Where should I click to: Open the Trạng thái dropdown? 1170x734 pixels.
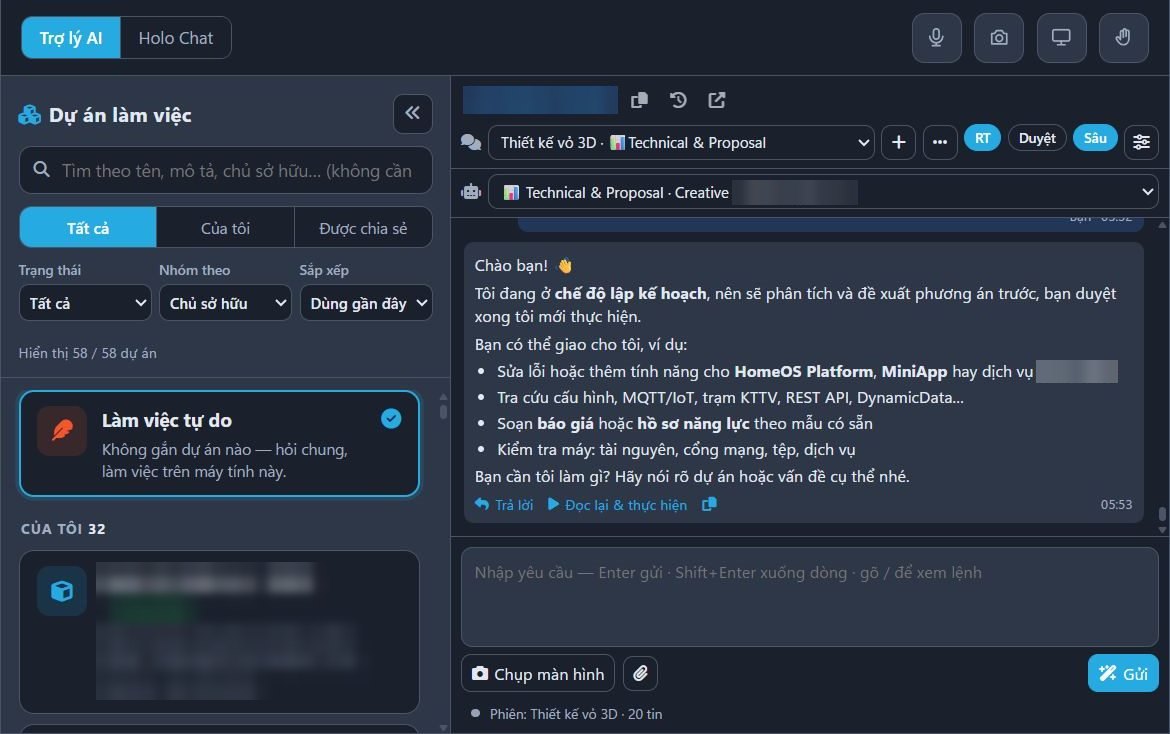point(85,303)
